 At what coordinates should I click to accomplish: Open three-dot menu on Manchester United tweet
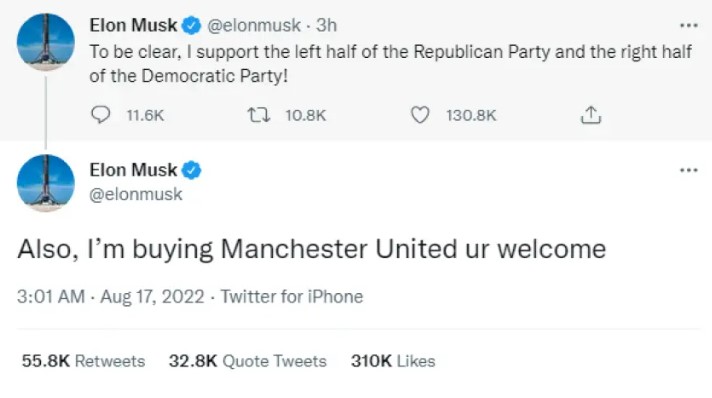click(x=688, y=170)
